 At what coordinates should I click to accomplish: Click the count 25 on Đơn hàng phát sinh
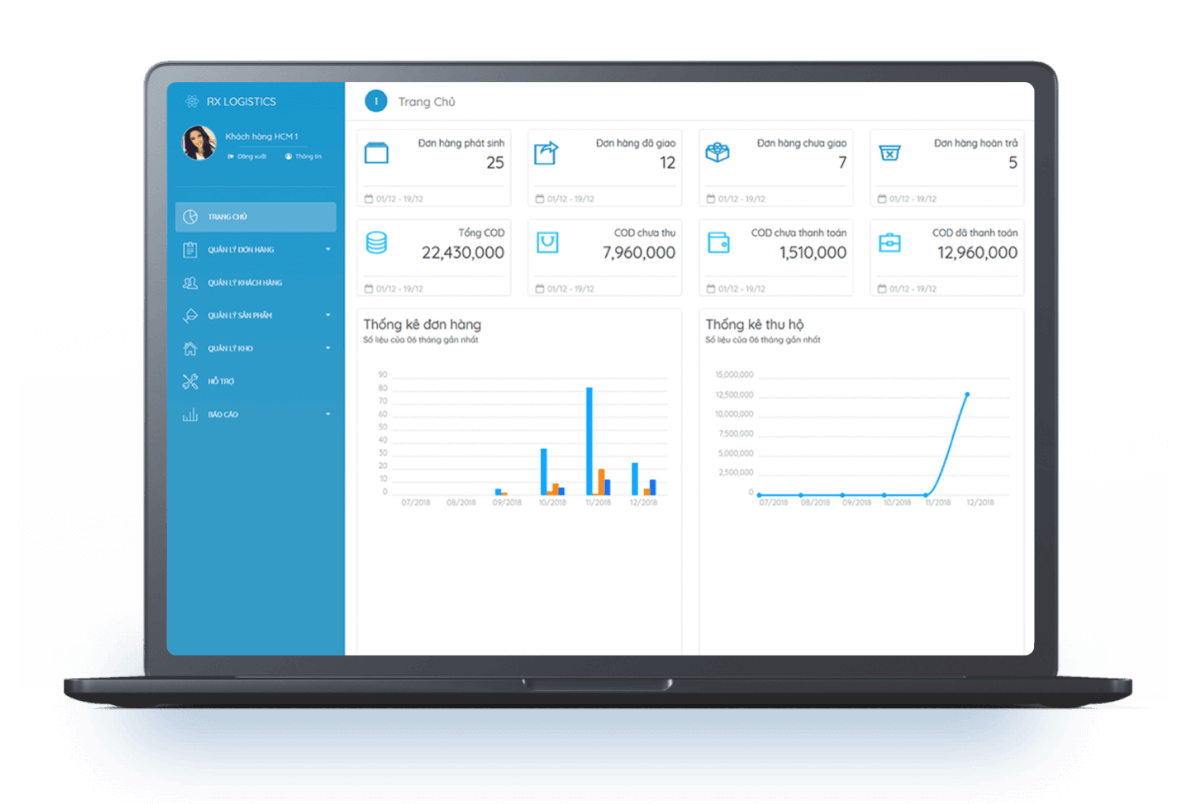495,163
